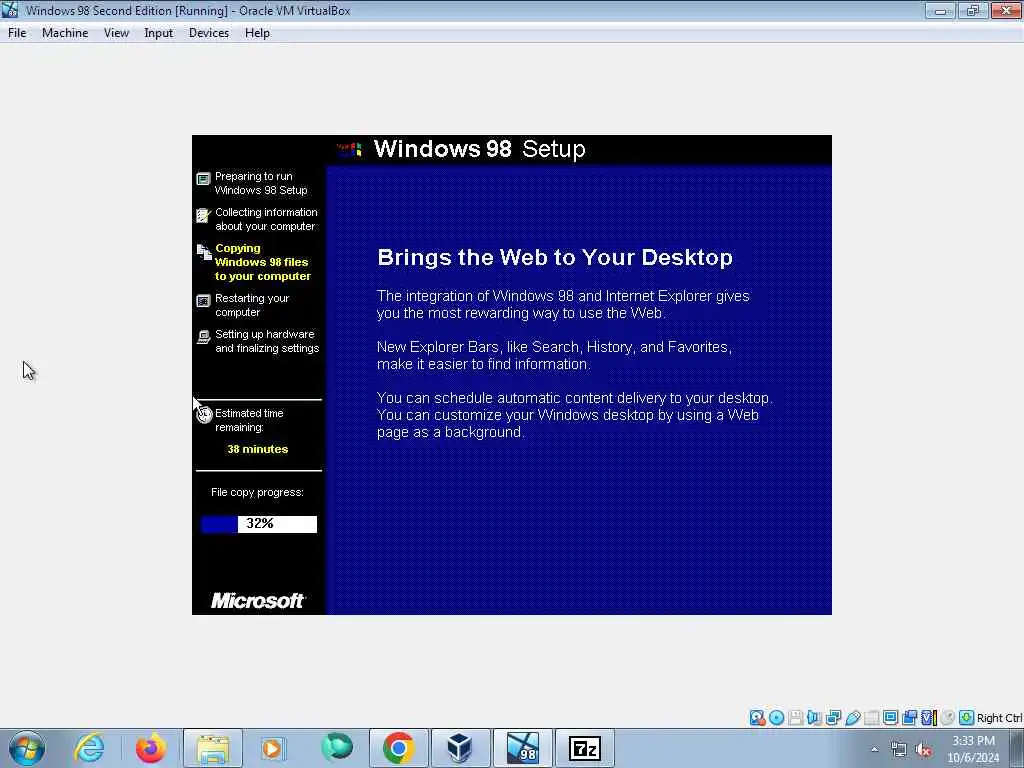Image resolution: width=1024 pixels, height=768 pixels.
Task: Click the hard disk activity status icon
Action: 757,718
